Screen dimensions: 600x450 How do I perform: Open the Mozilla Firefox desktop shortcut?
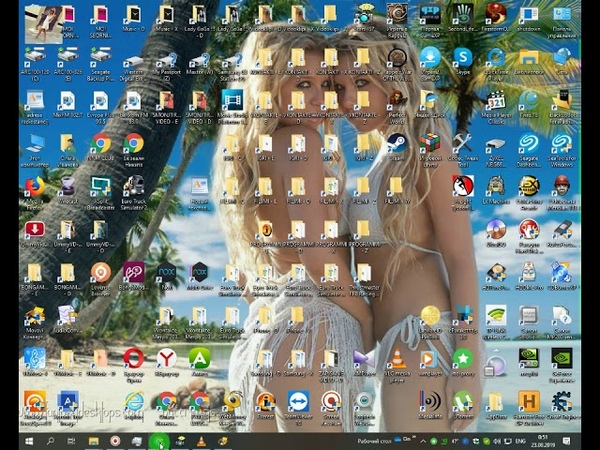click(34, 186)
